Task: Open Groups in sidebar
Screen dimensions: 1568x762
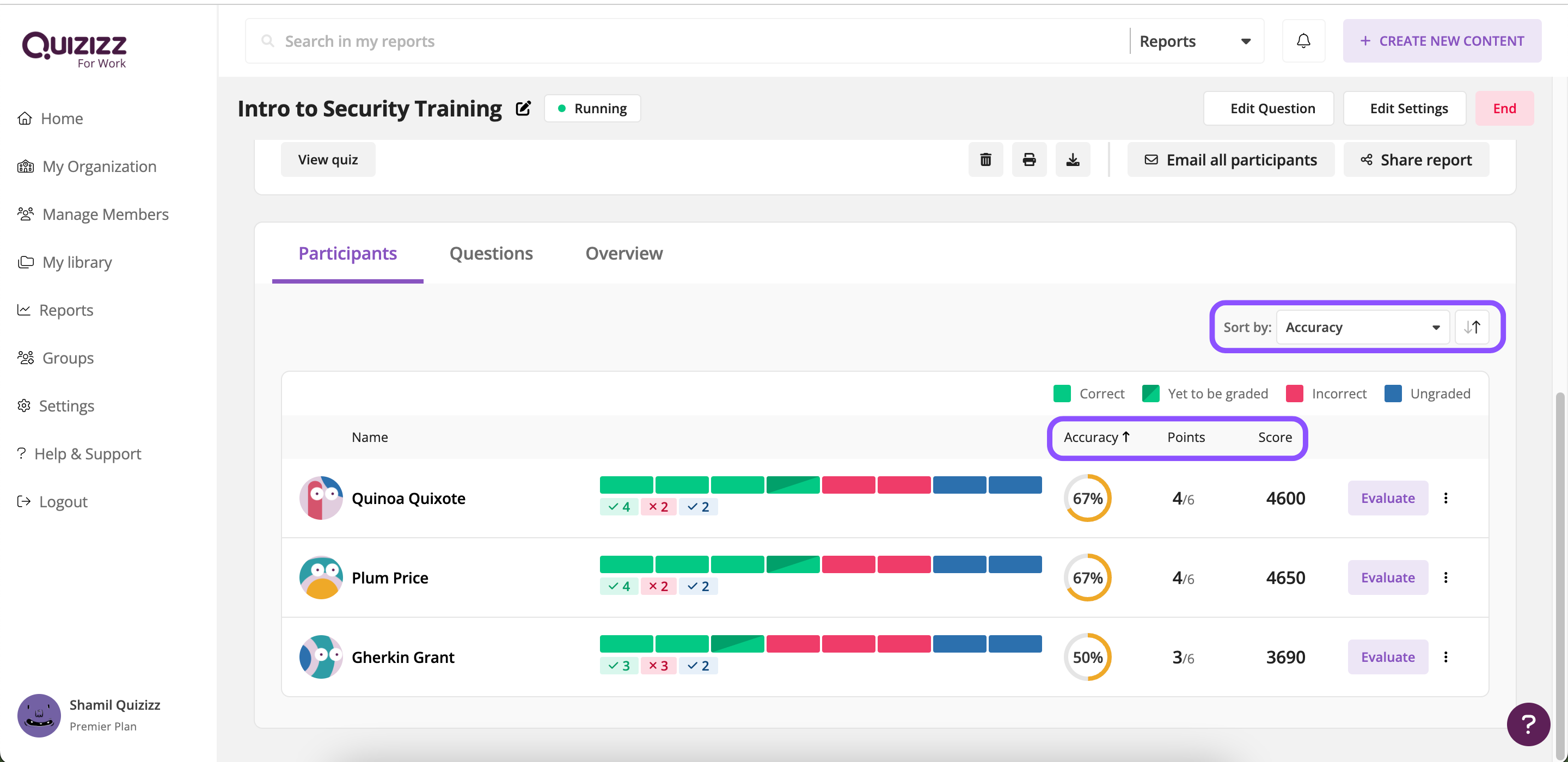Action: 56,358
